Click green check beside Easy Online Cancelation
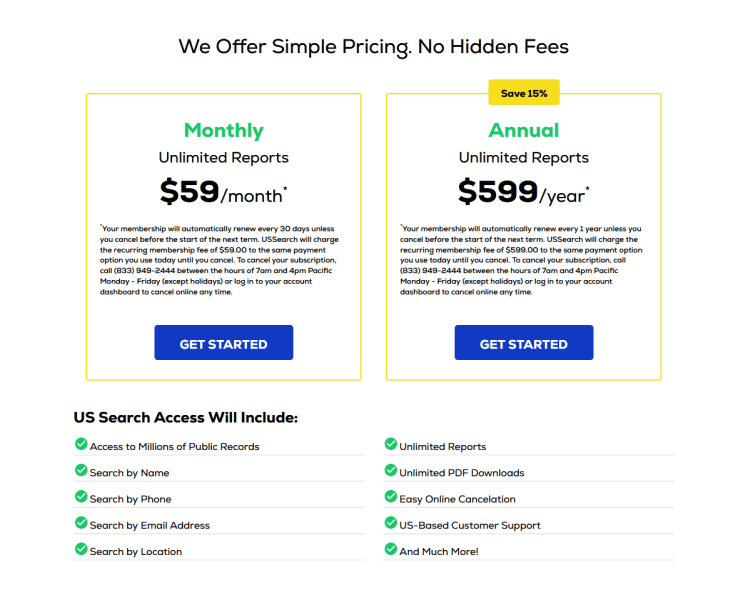 [x=391, y=497]
